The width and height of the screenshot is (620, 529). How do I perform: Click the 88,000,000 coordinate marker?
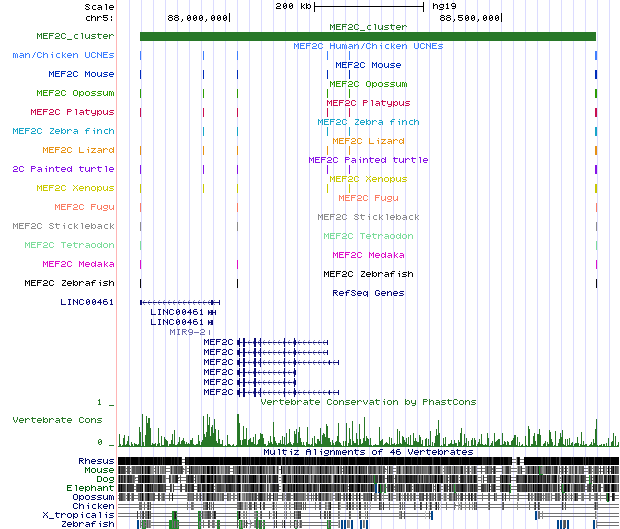[x=198, y=18]
